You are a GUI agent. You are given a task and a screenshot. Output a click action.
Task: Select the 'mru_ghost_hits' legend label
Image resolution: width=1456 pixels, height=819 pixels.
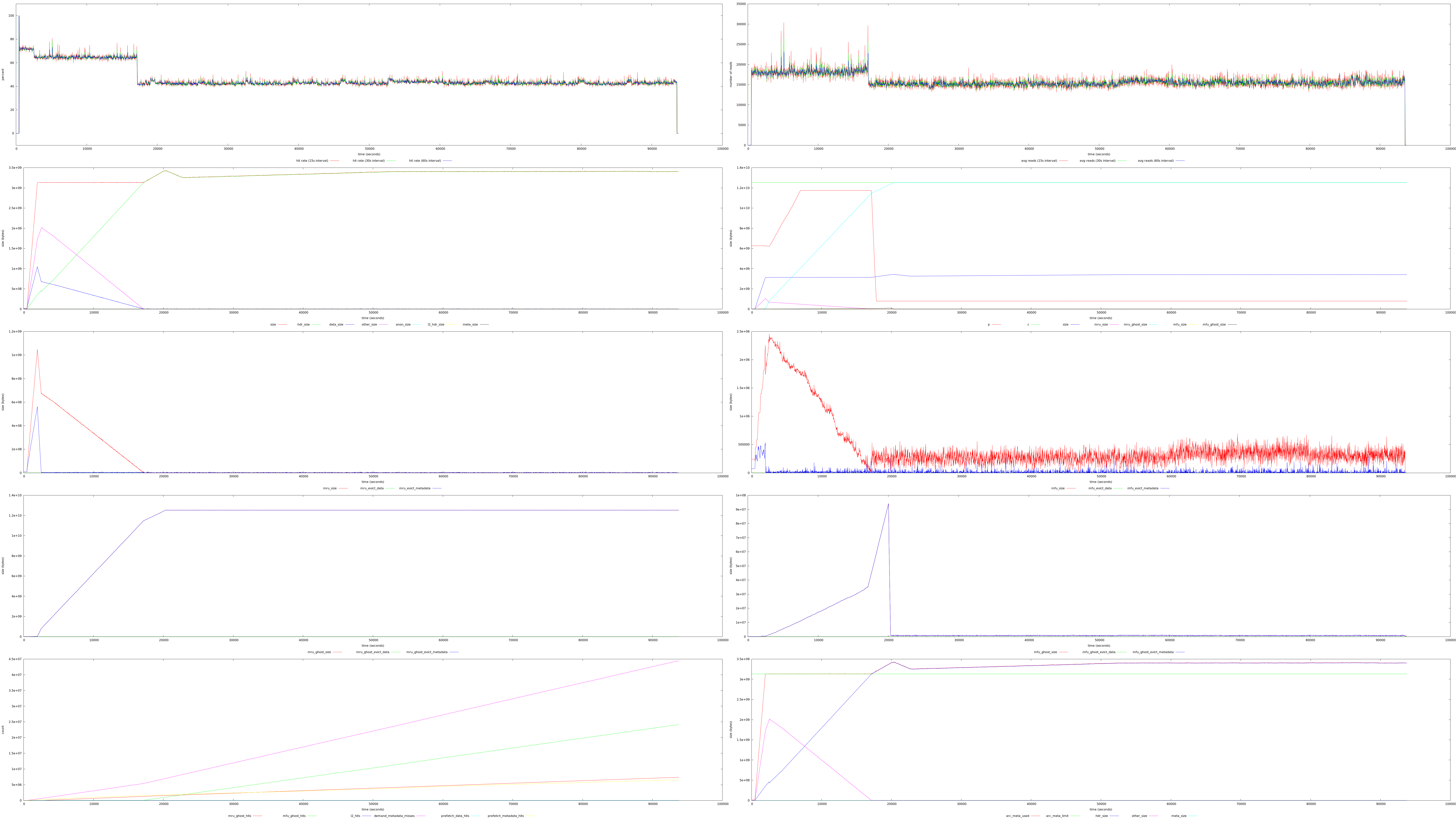point(240,816)
